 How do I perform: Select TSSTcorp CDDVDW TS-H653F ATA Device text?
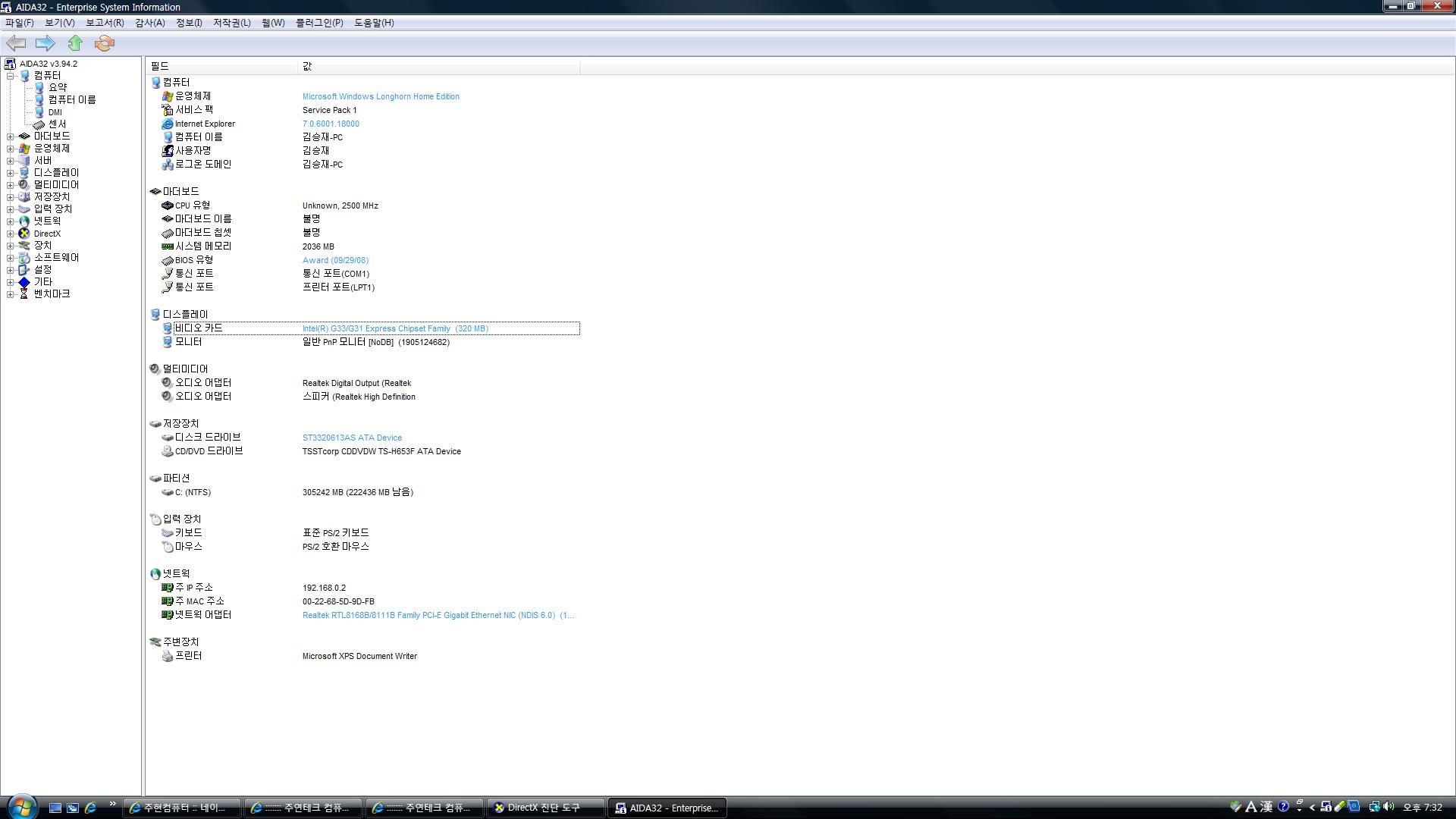coord(381,451)
